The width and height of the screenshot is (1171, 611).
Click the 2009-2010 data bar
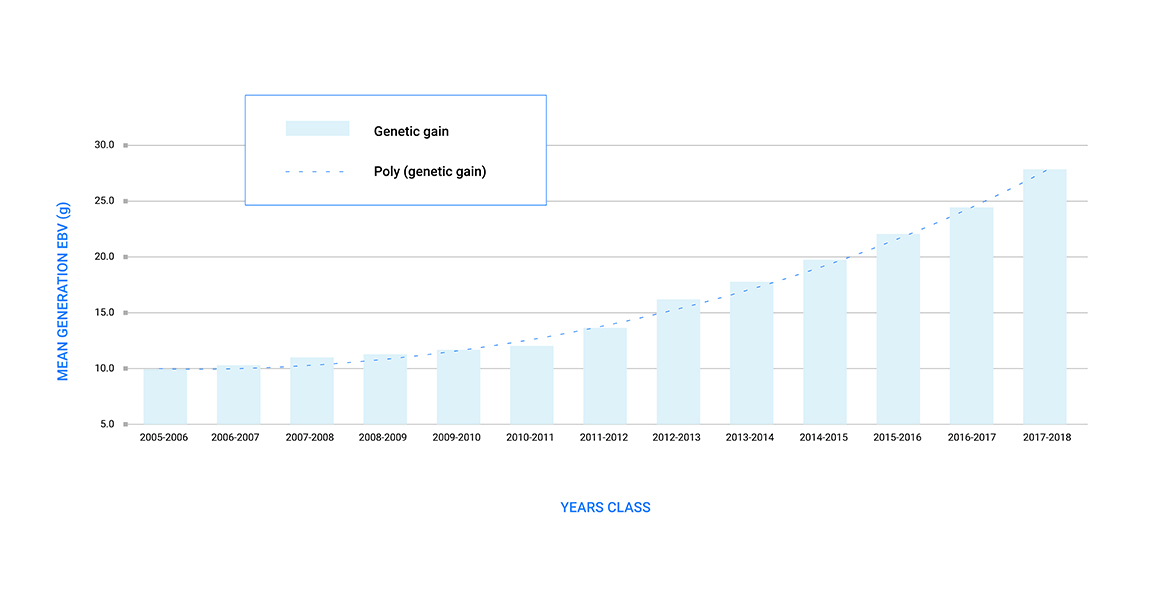(x=458, y=387)
